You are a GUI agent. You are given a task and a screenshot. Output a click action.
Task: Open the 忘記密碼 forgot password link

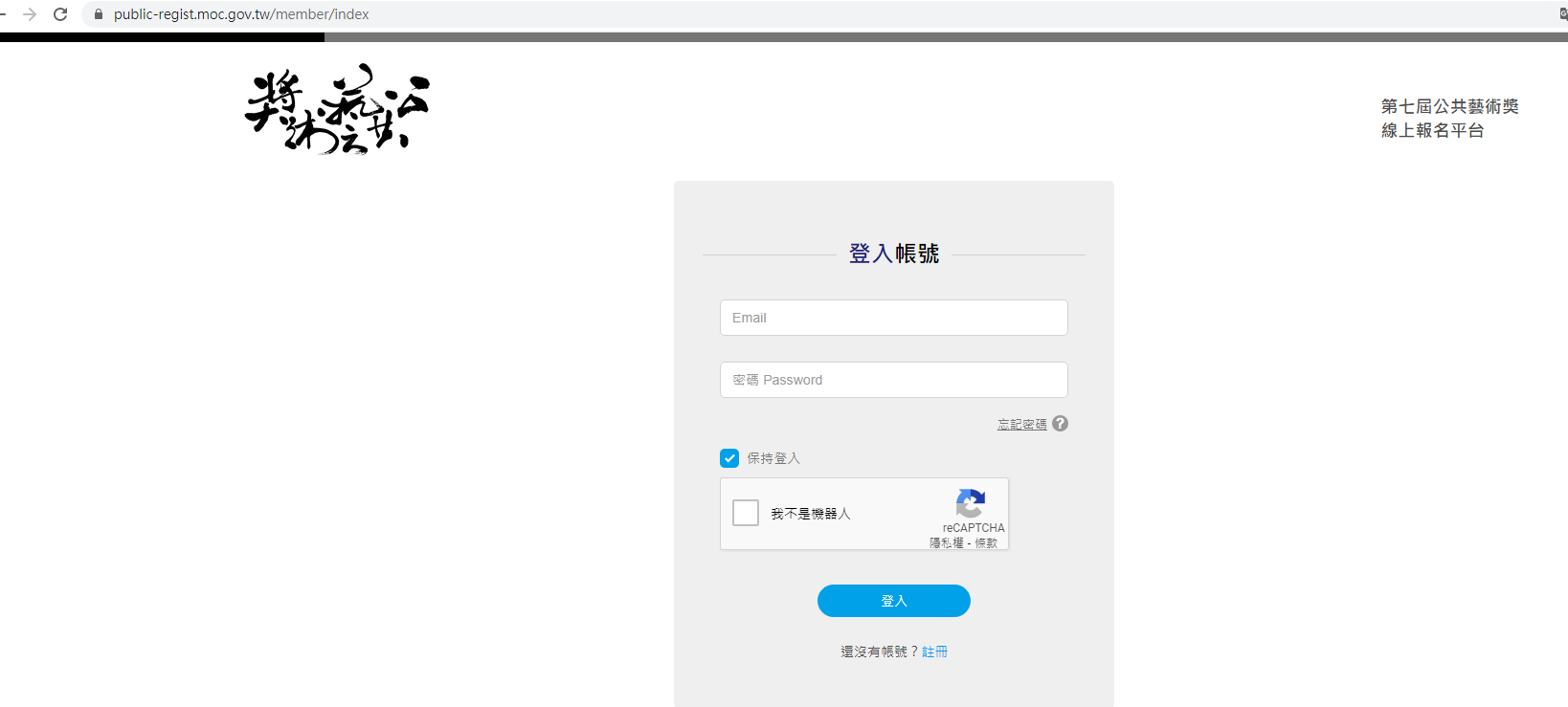pos(1021,425)
